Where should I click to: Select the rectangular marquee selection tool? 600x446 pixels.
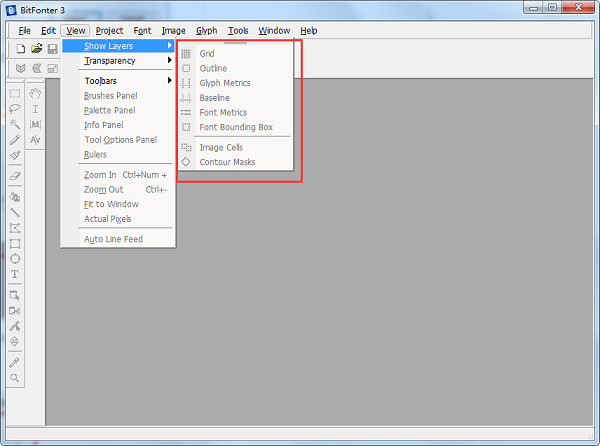[15, 93]
